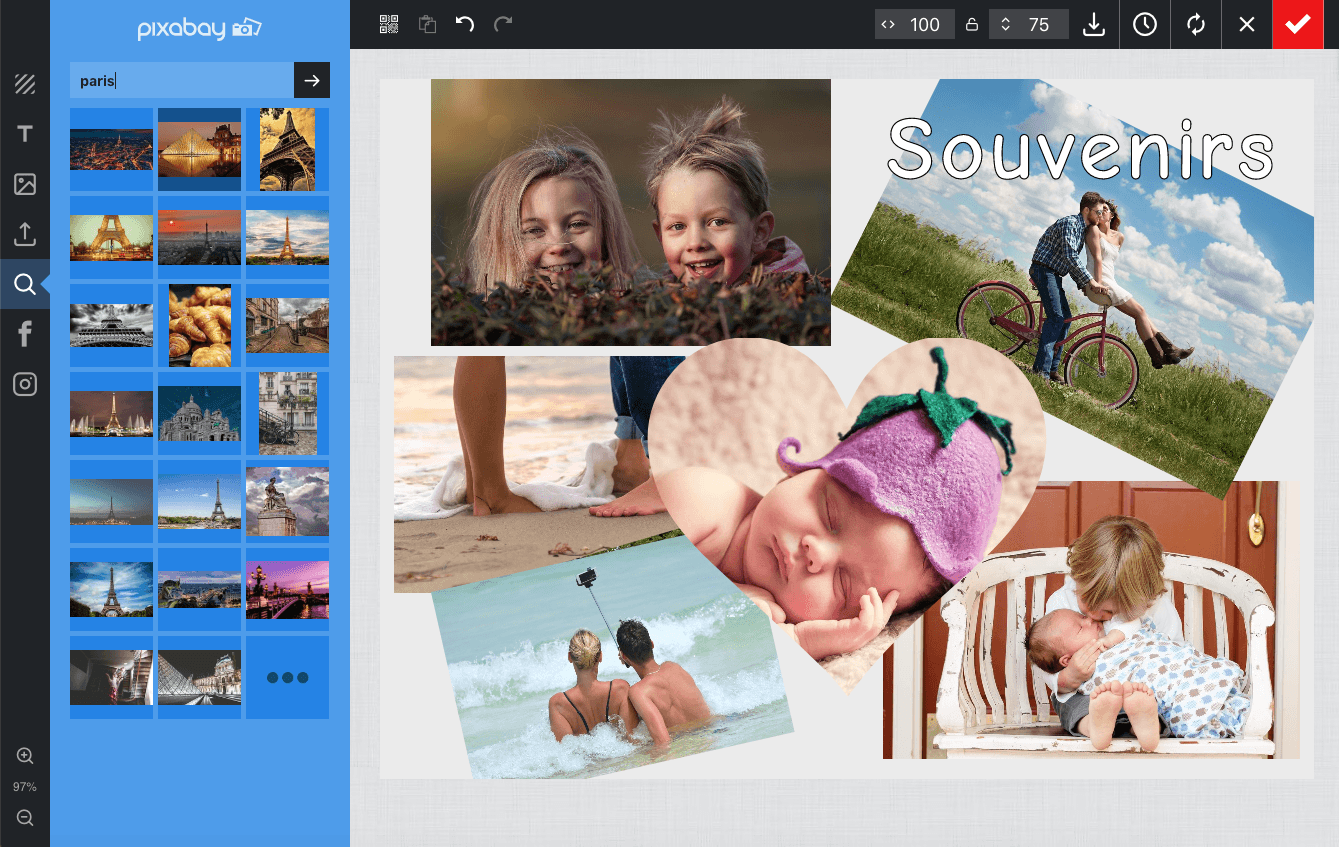Click the paris search input field

[182, 81]
